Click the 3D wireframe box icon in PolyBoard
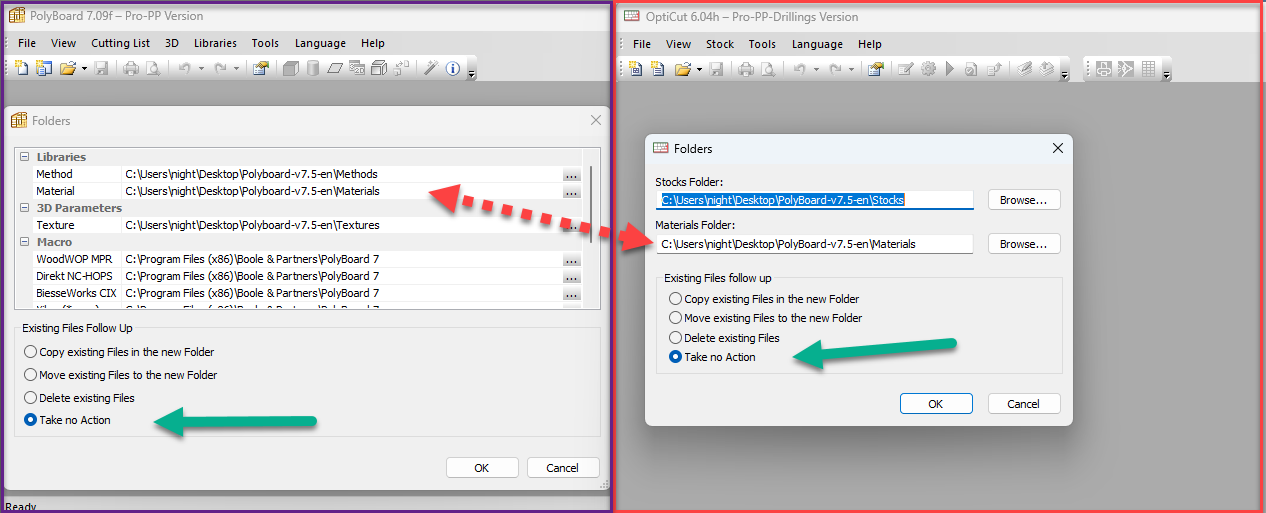 point(378,68)
